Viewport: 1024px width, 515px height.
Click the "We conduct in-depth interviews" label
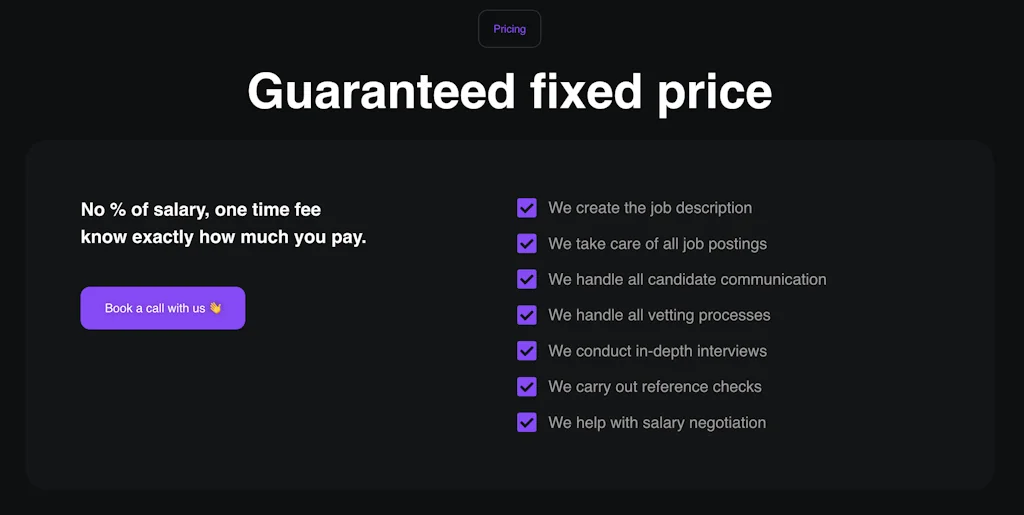pos(657,351)
